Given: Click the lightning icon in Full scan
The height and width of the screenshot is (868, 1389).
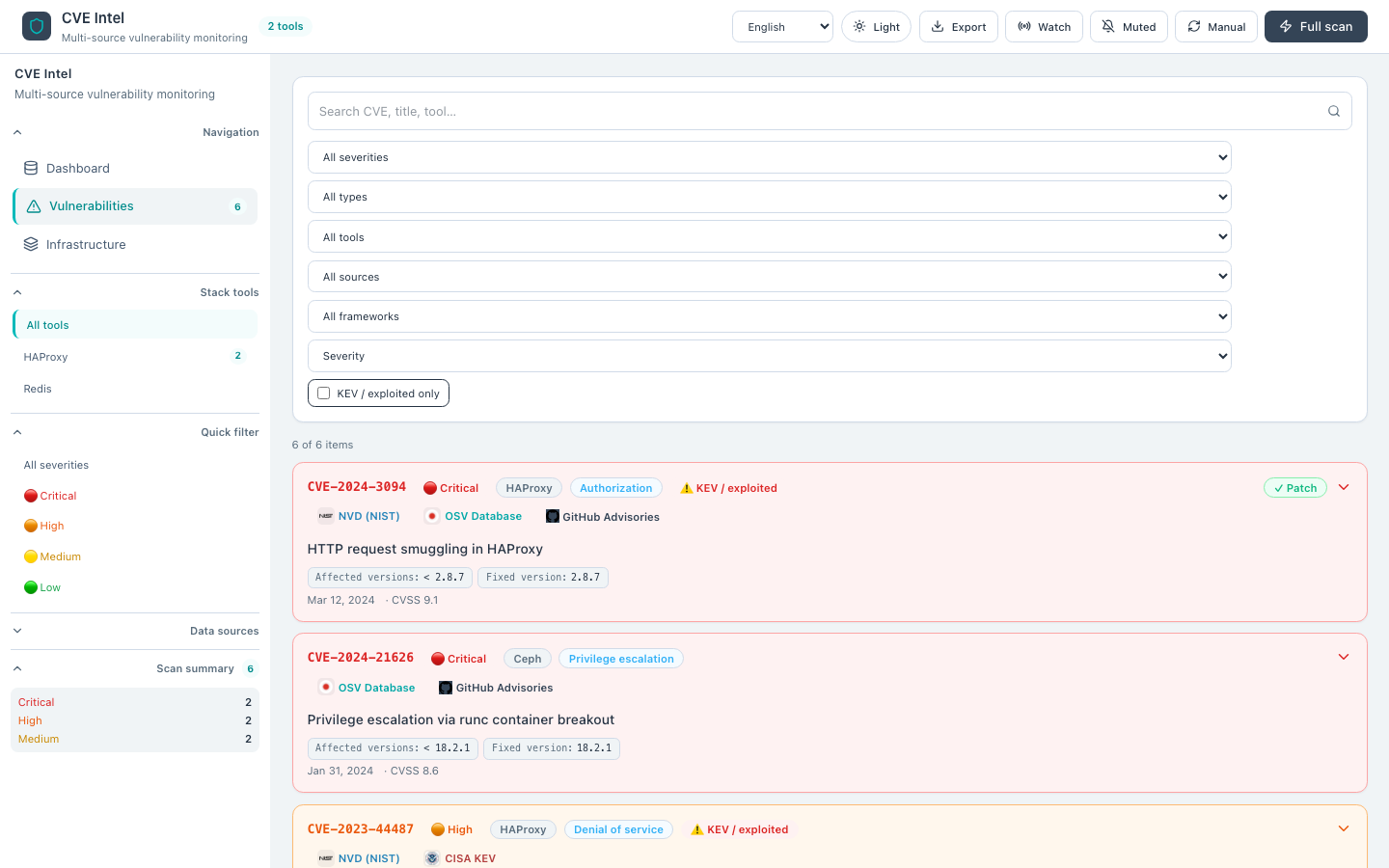Looking at the screenshot, I should (x=1286, y=26).
